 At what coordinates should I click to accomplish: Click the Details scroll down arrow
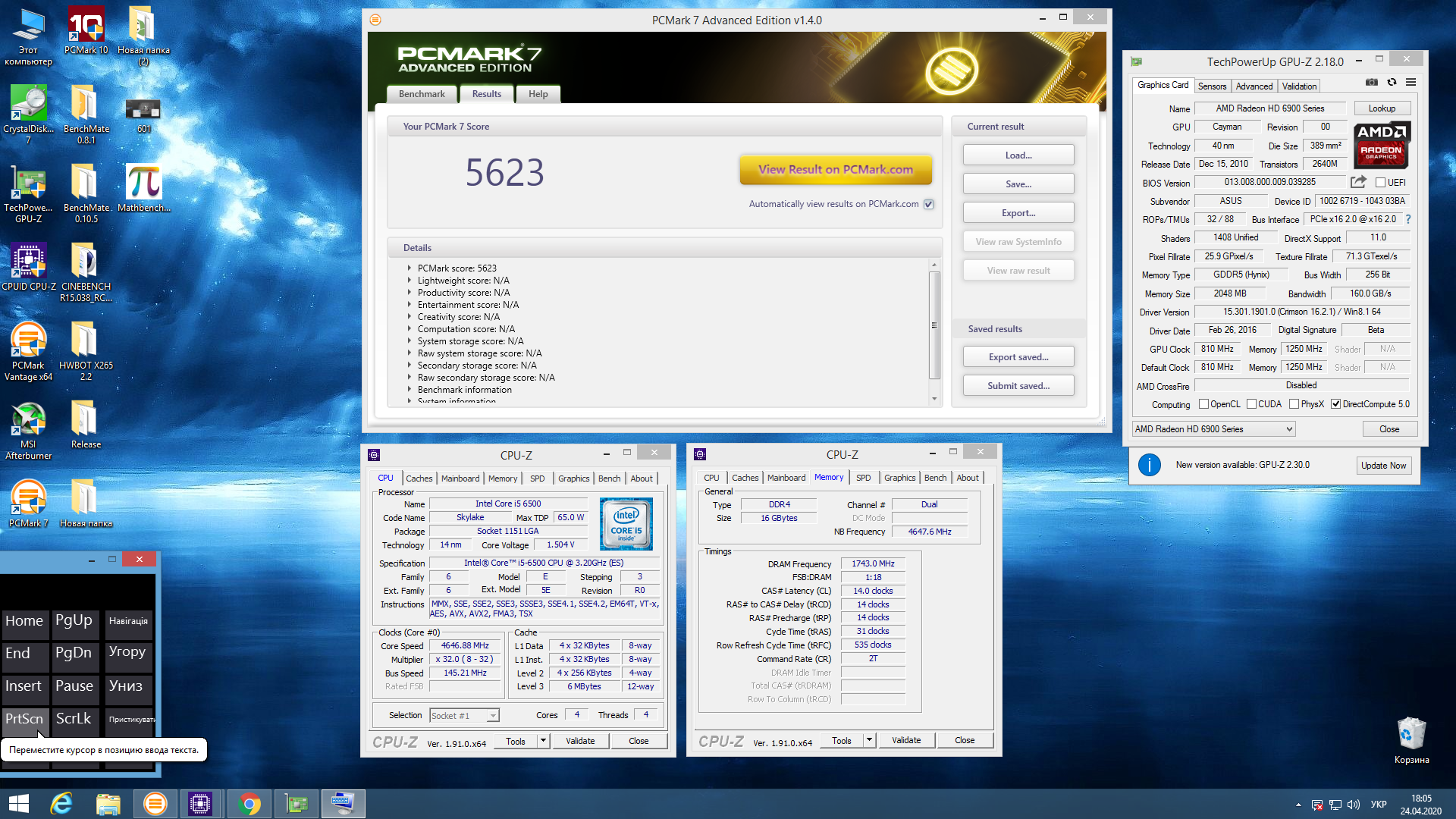[934, 399]
